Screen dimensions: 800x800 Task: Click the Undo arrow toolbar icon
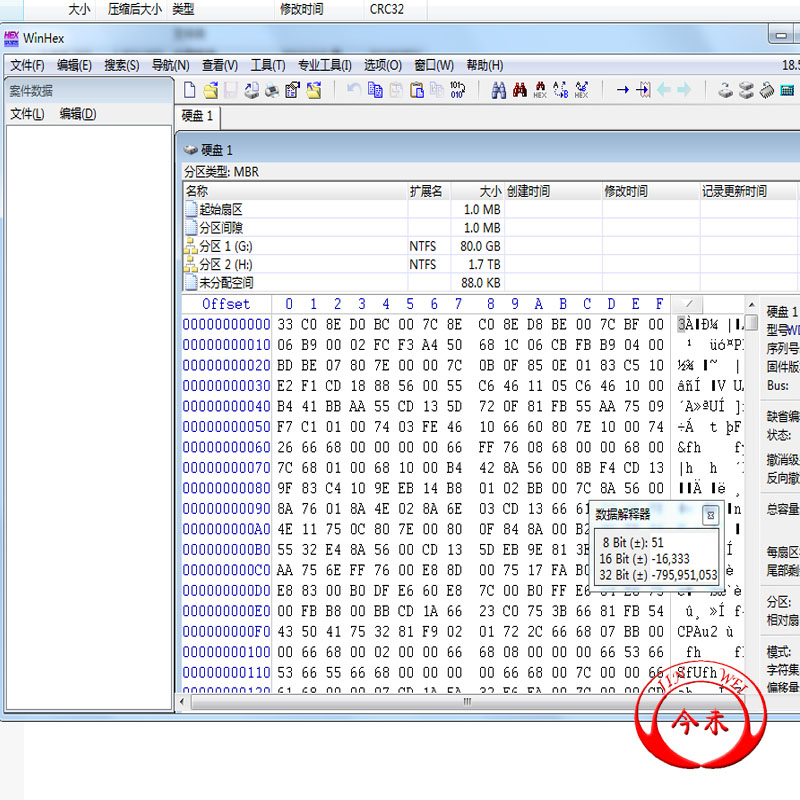353,90
